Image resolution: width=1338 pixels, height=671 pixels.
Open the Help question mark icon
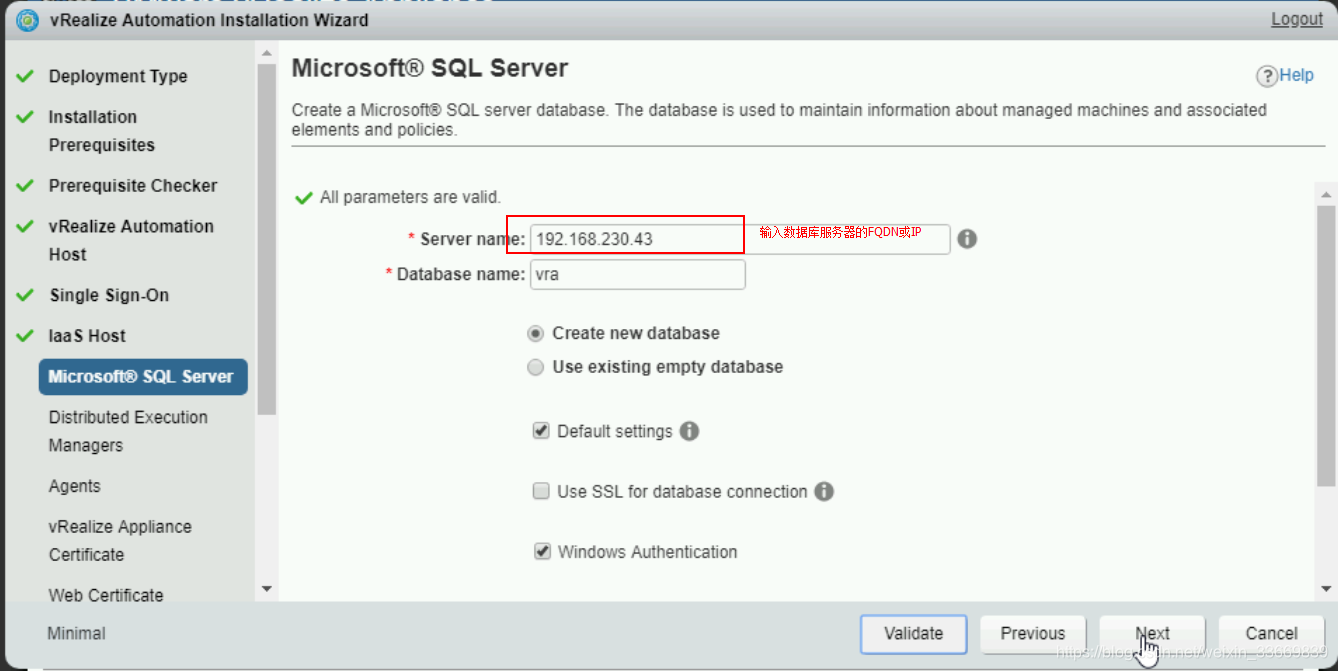coord(1266,76)
